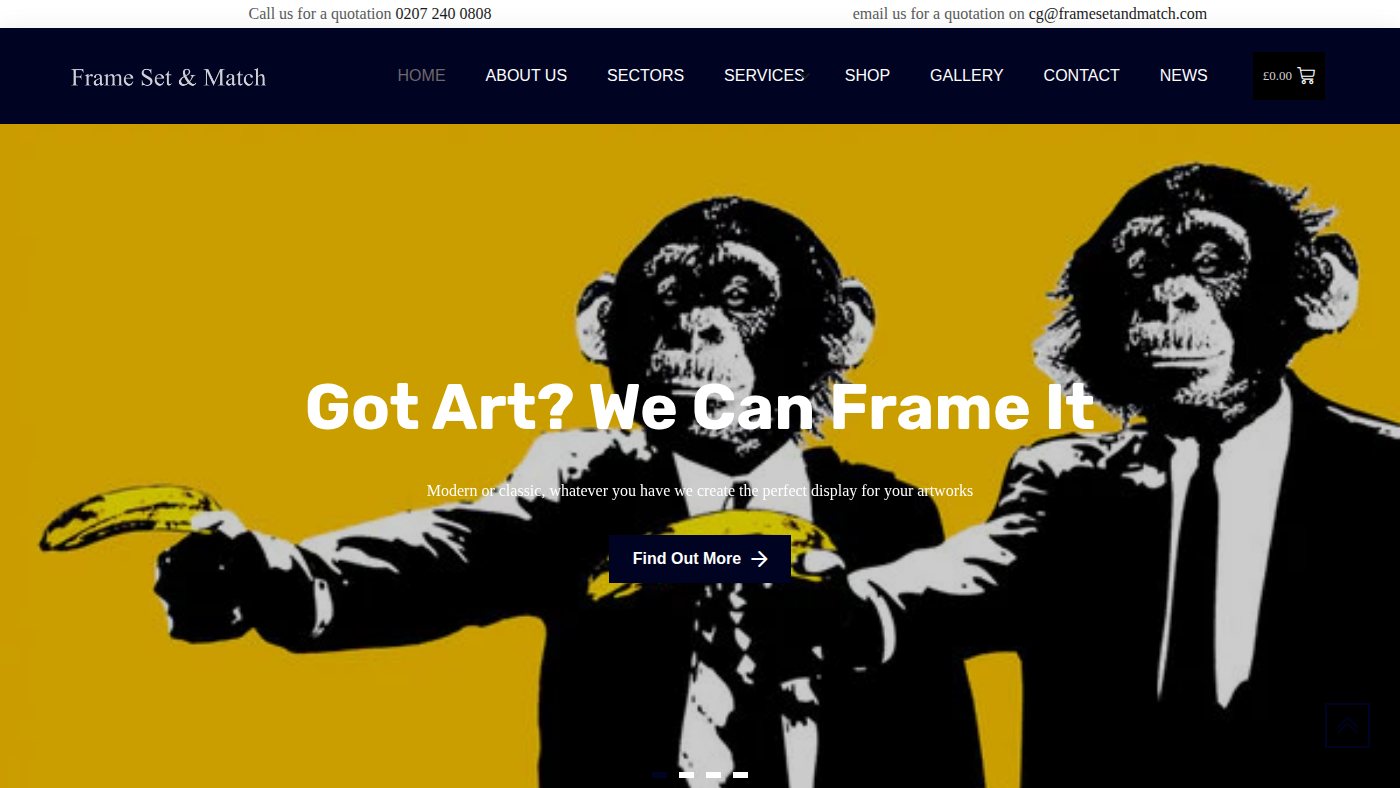Click the Modern or classic subtitle text
1400x788 pixels.
click(700, 491)
